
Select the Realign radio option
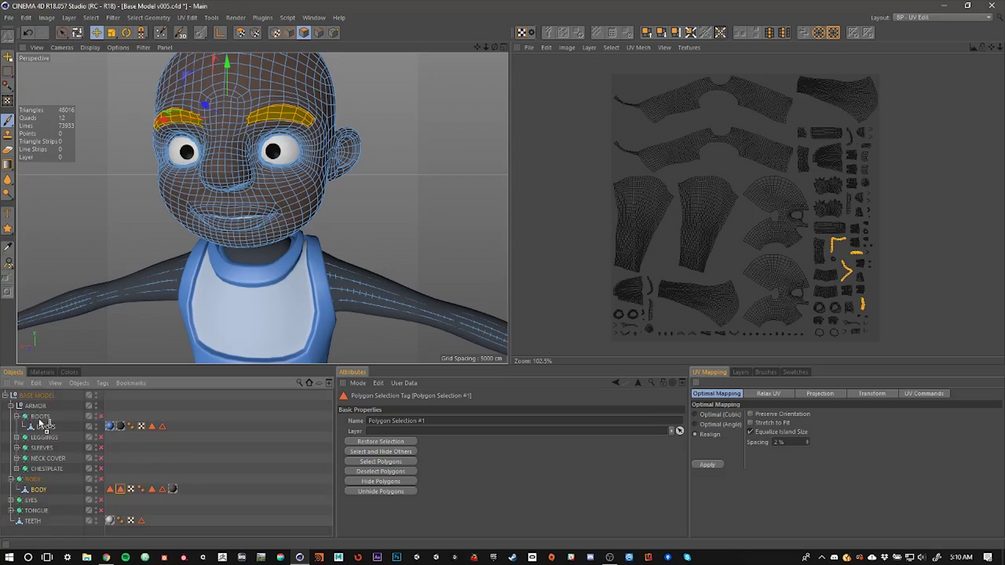click(696, 434)
